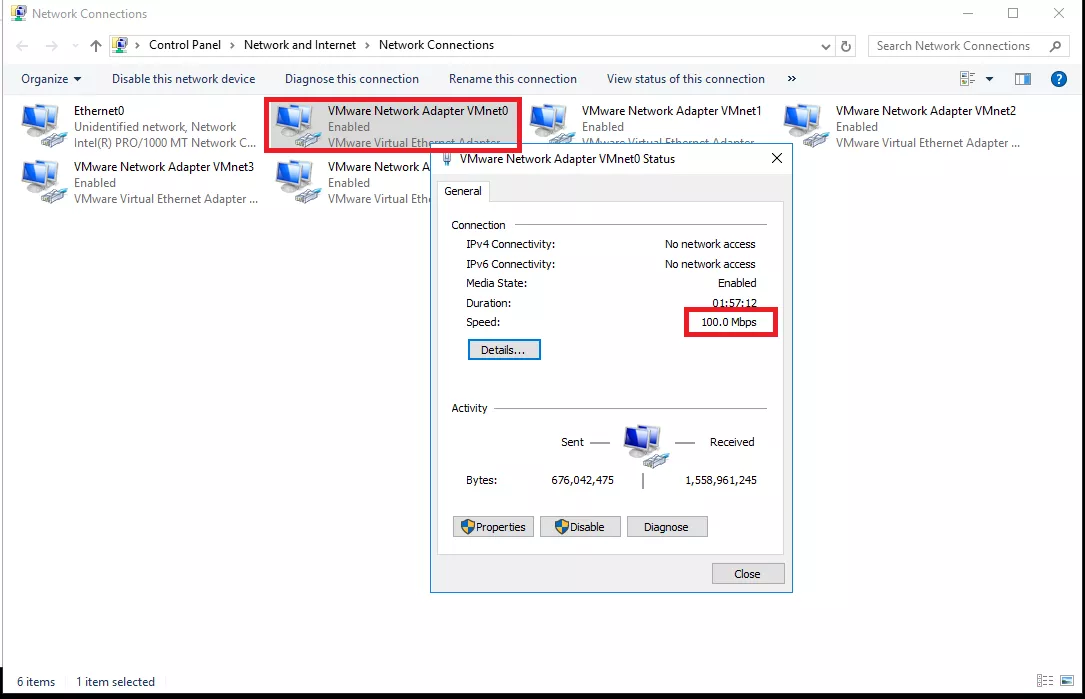Click Disable this network device
This screenshot has width=1085, height=699.
(x=183, y=79)
